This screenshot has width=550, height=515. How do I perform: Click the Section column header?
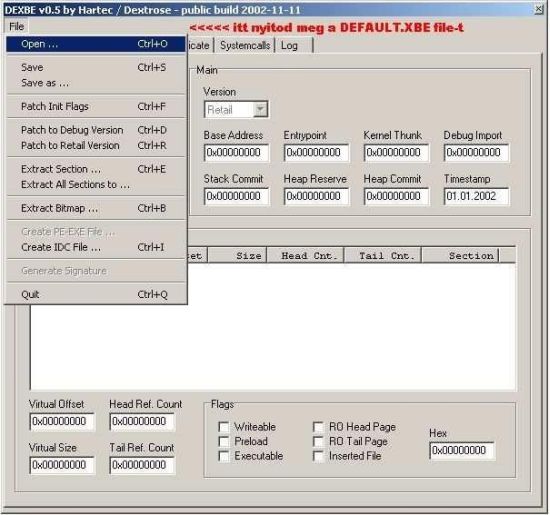(x=461, y=255)
